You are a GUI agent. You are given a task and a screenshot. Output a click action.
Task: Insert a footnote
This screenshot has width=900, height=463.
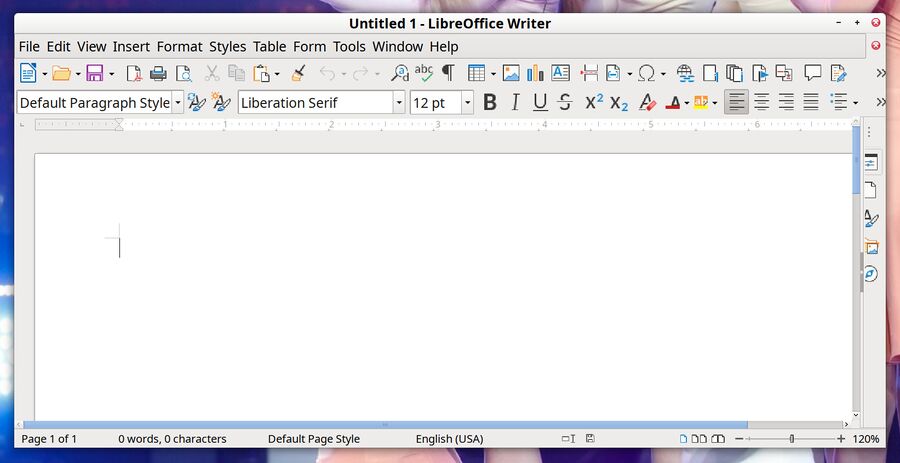(x=711, y=73)
